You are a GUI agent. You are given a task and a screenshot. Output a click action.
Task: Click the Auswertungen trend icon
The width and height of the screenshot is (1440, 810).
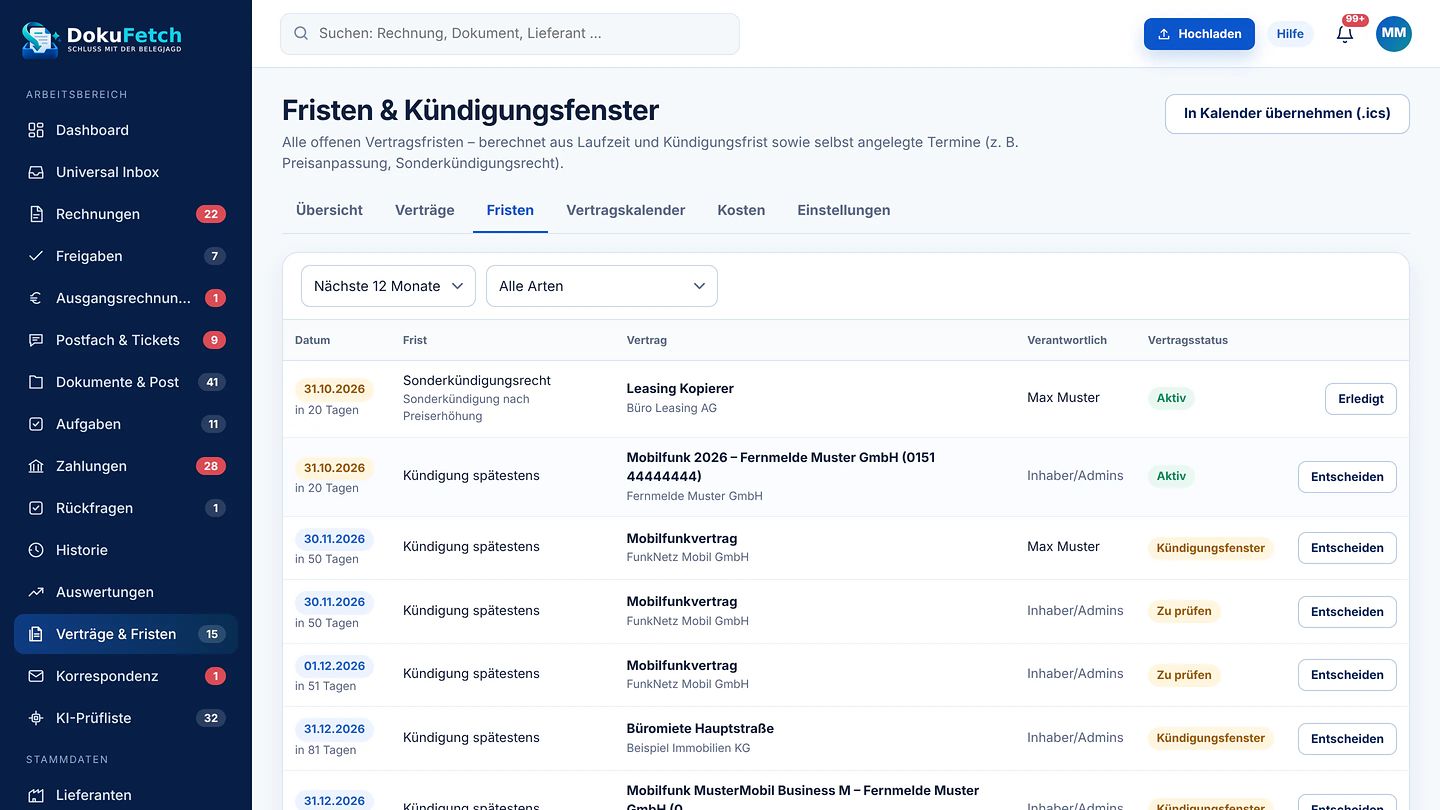[x=36, y=592]
